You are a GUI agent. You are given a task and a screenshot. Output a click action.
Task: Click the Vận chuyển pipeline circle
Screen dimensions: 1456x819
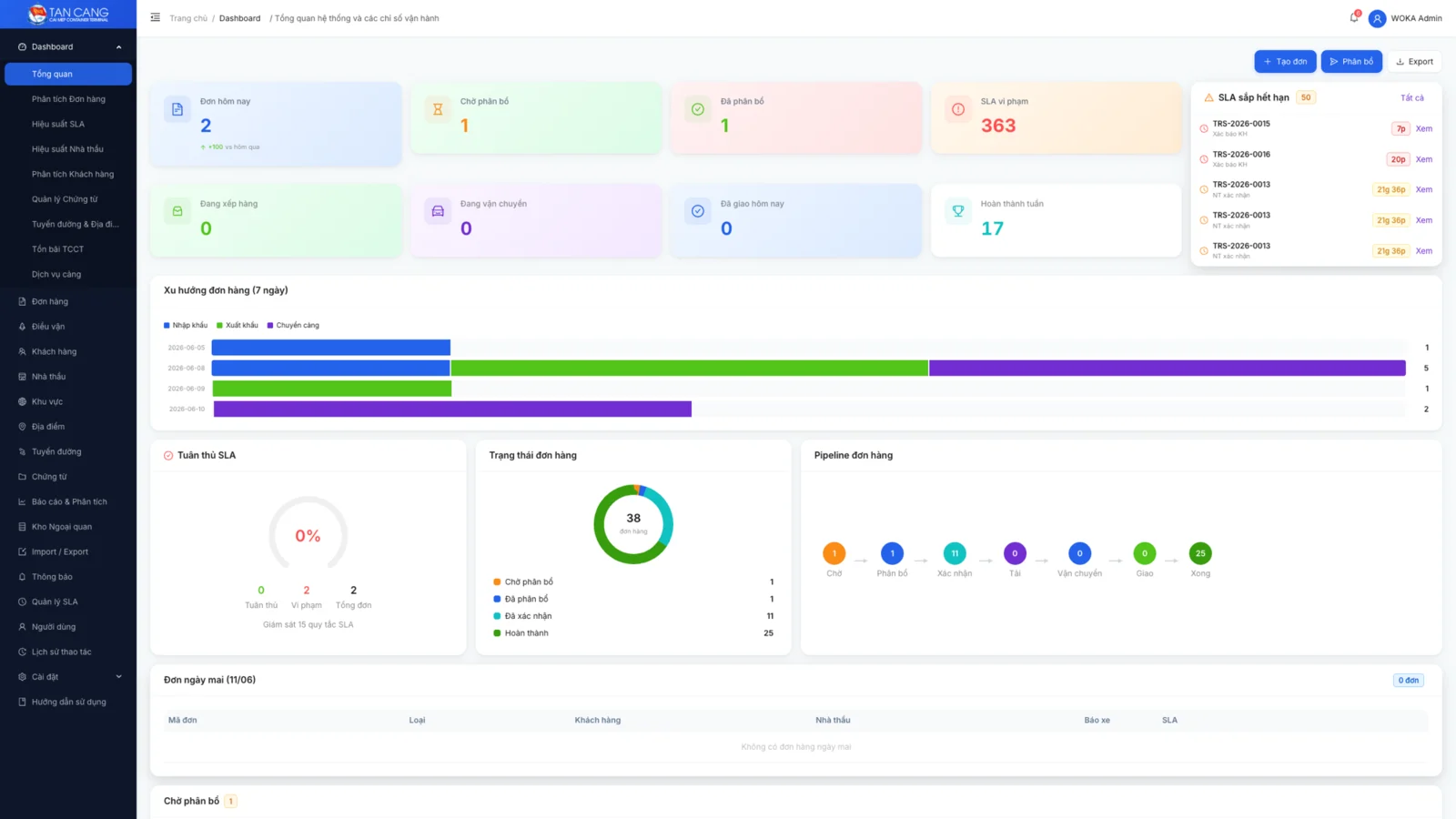point(1079,553)
